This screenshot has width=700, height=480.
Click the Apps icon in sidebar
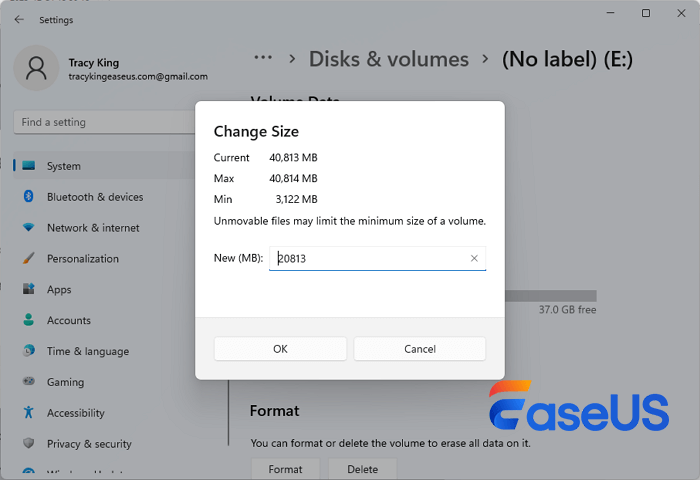coord(29,289)
